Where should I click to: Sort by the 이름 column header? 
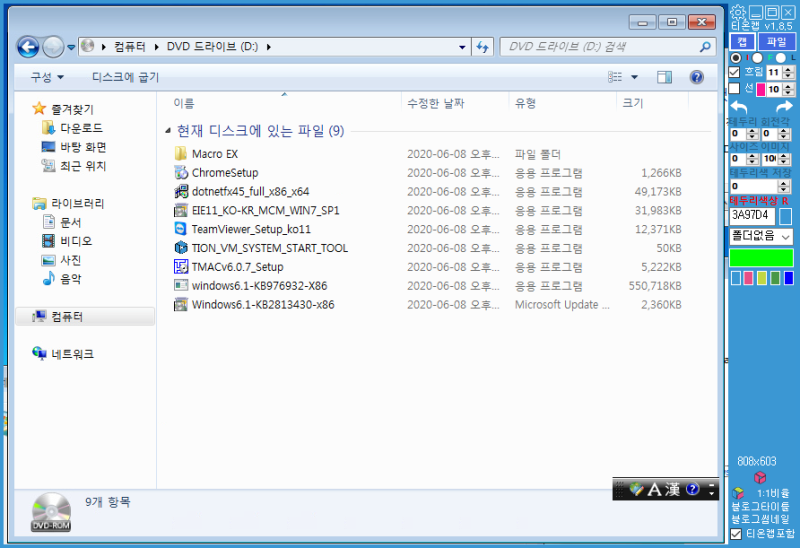click(x=184, y=104)
